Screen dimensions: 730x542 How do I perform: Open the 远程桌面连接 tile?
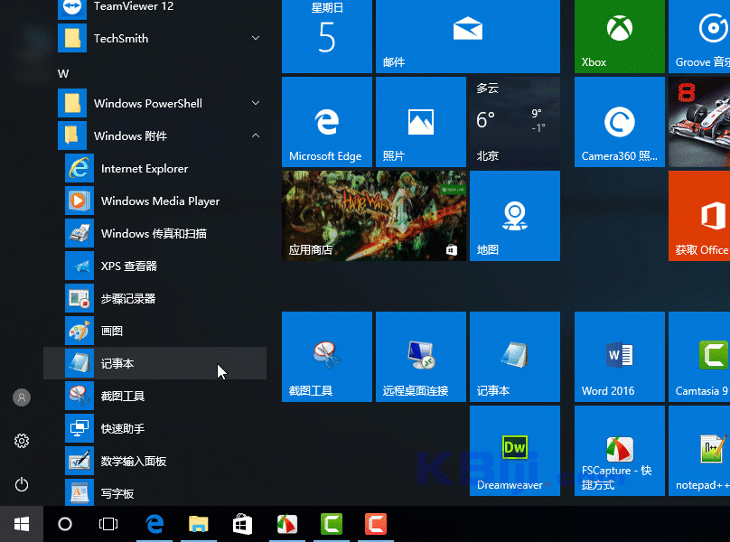(x=420, y=357)
